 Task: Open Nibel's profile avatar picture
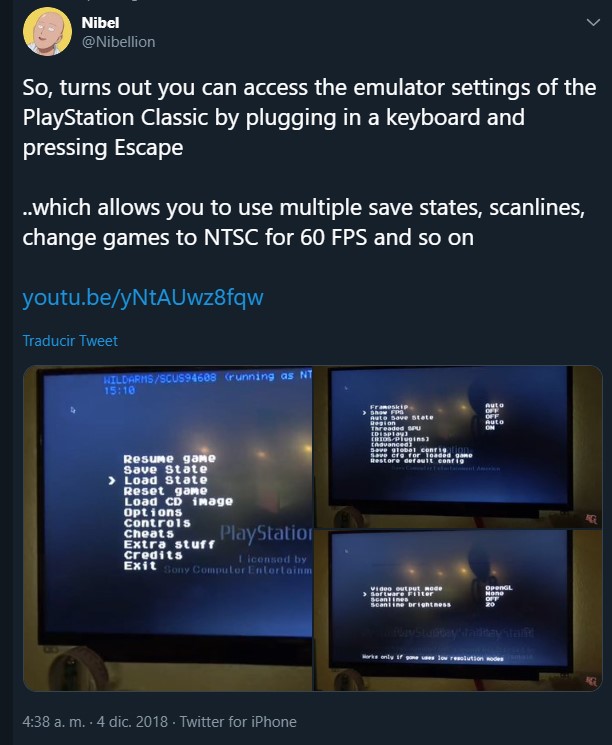pos(47,32)
